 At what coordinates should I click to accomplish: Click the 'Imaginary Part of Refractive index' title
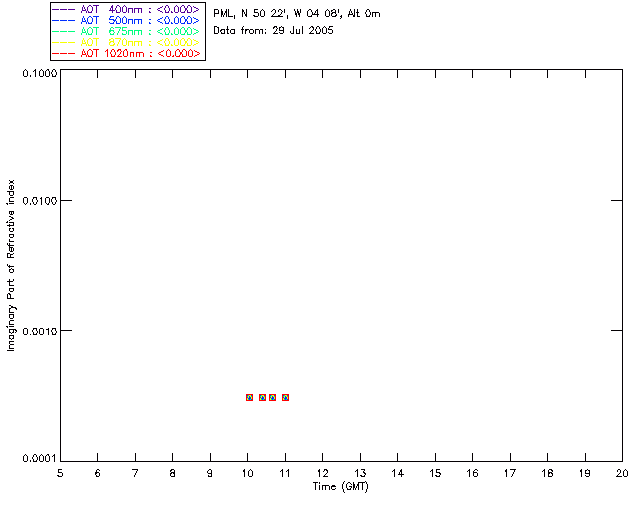[11, 265]
